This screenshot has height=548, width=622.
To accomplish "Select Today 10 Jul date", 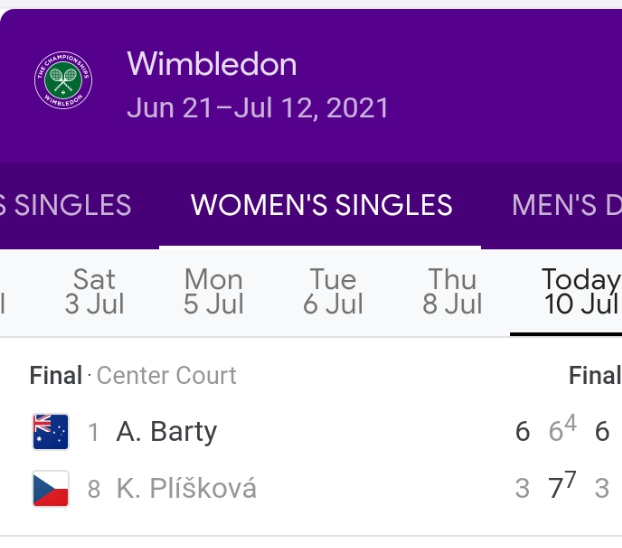I will (579, 291).
